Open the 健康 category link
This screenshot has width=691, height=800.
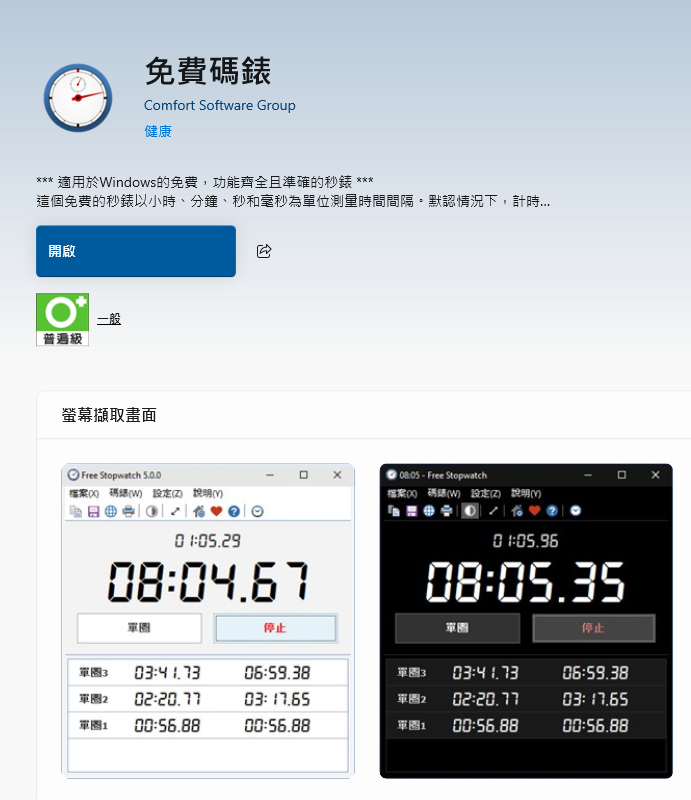158,131
